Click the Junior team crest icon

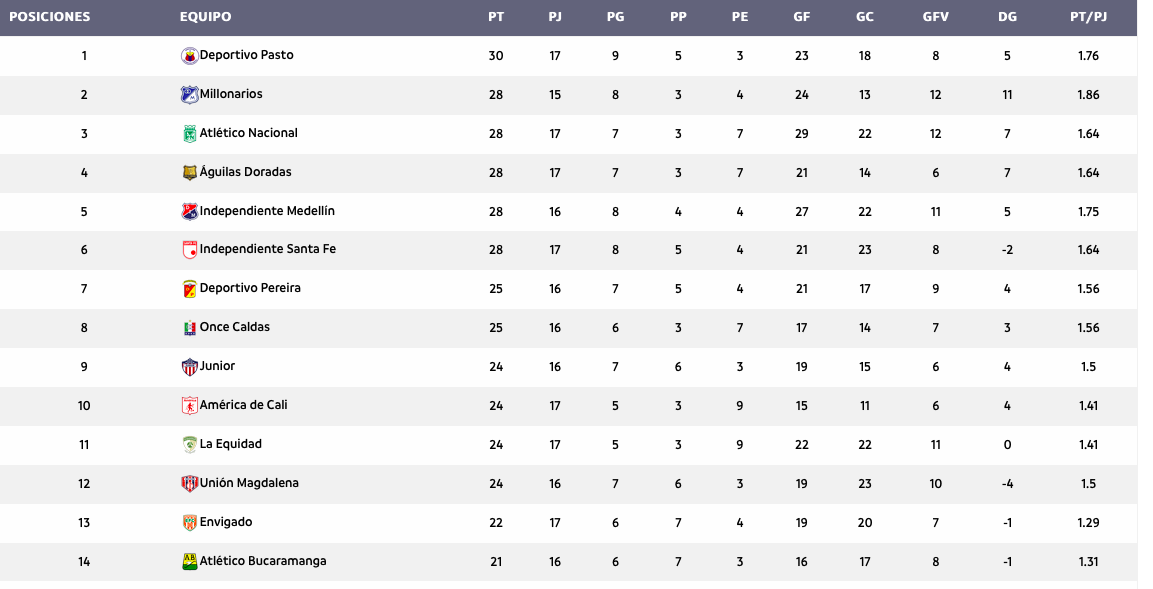(189, 367)
